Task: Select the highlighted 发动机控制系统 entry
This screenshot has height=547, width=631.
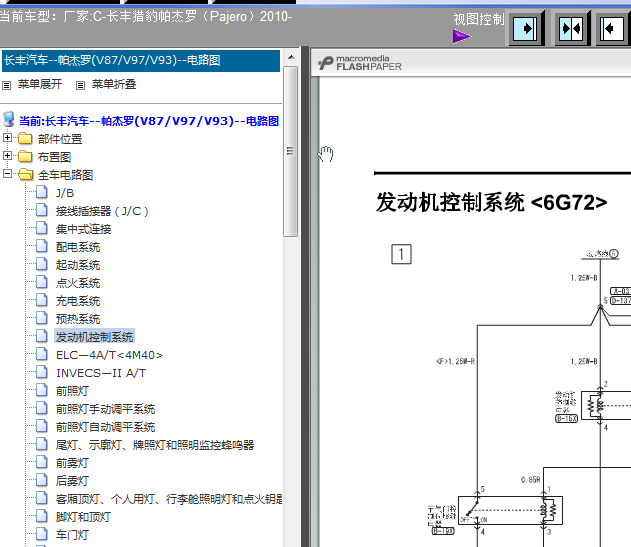Action: [95, 337]
